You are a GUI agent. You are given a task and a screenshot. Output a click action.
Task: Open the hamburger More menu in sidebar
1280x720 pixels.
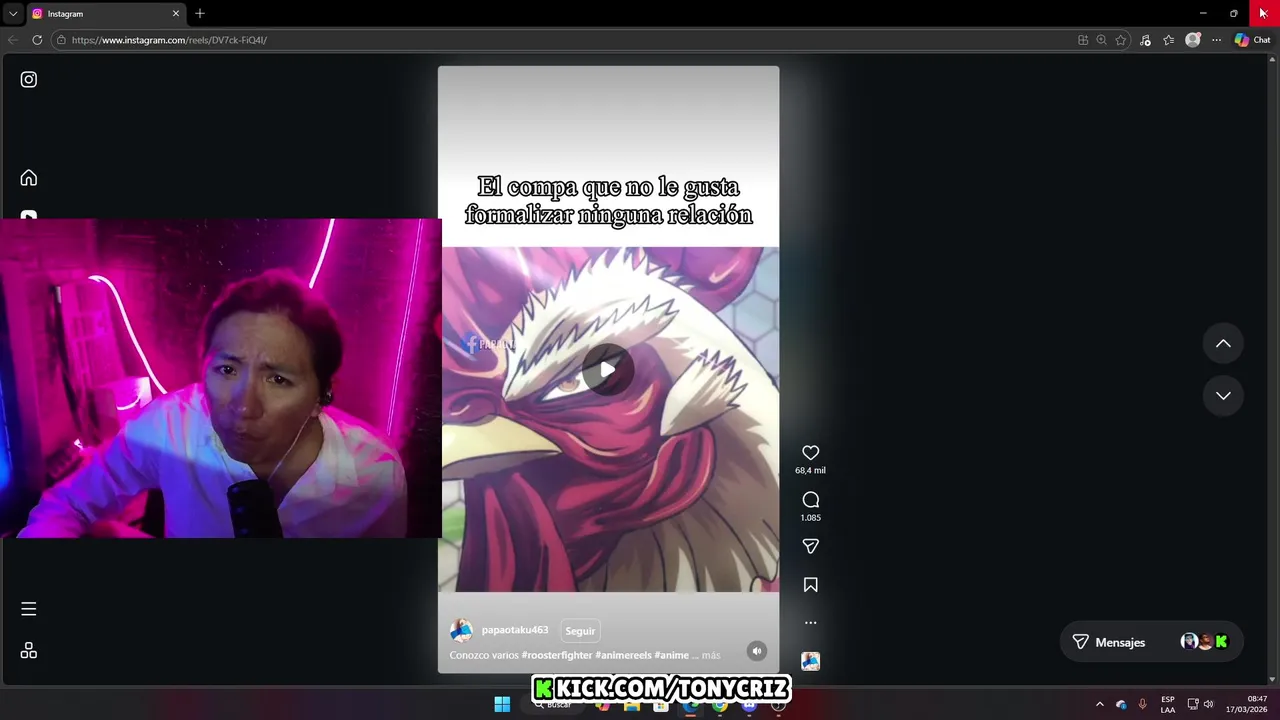pyautogui.click(x=29, y=609)
